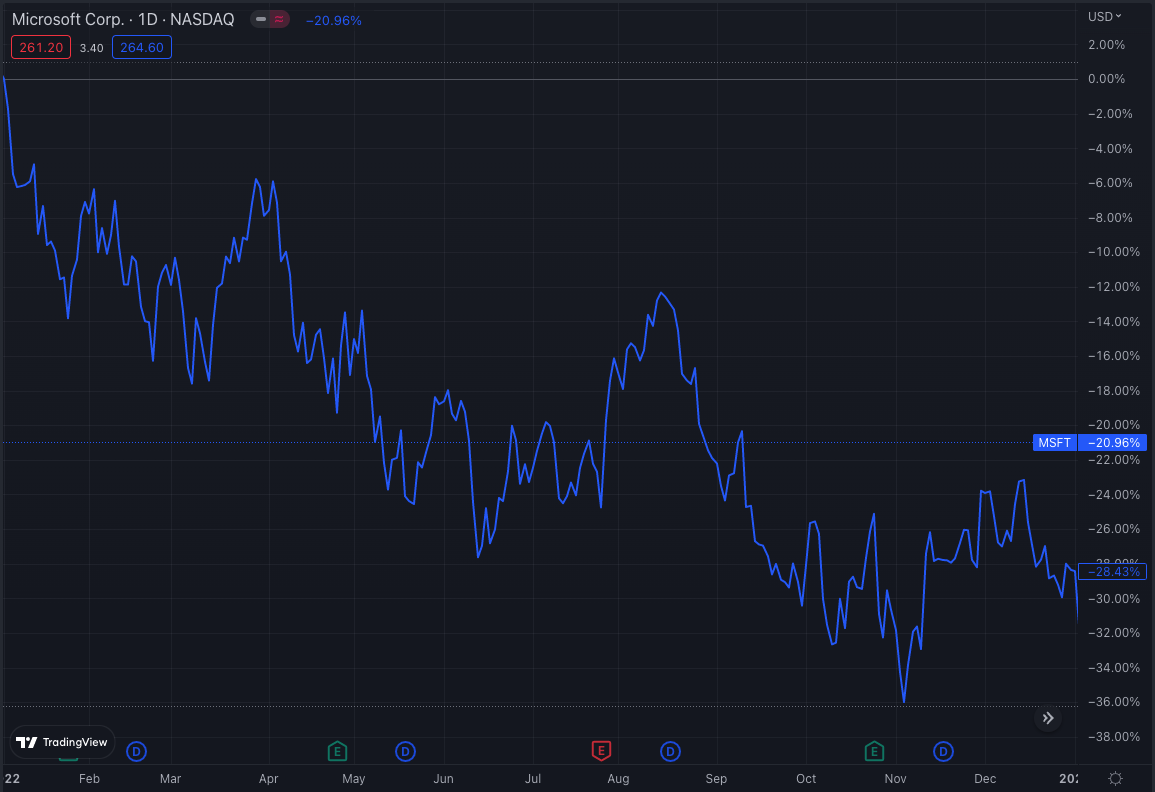
Task: Click the -28.43% outlined price label
Action: [x=1112, y=571]
